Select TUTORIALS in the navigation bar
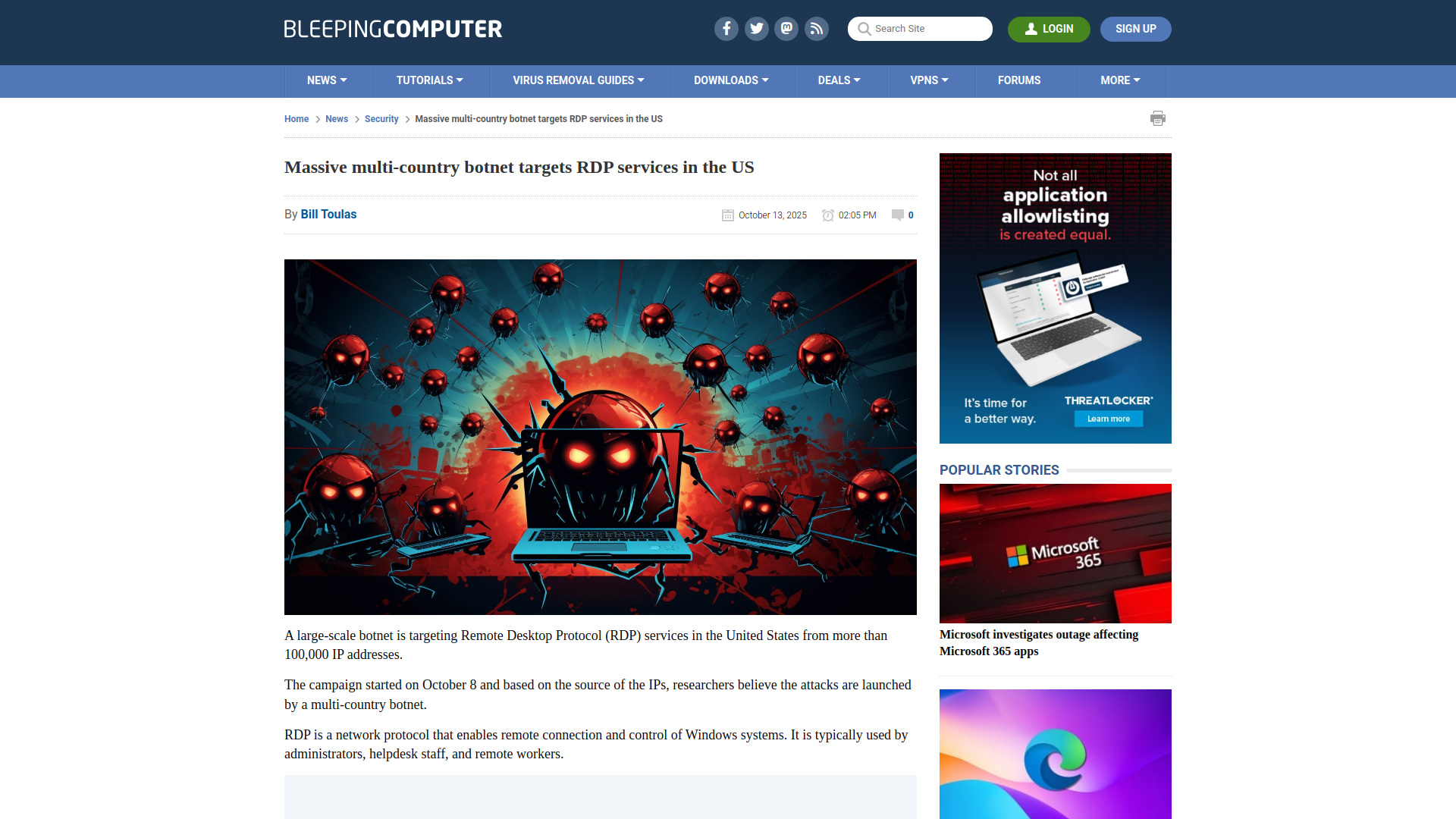1456x819 pixels. coord(430,80)
